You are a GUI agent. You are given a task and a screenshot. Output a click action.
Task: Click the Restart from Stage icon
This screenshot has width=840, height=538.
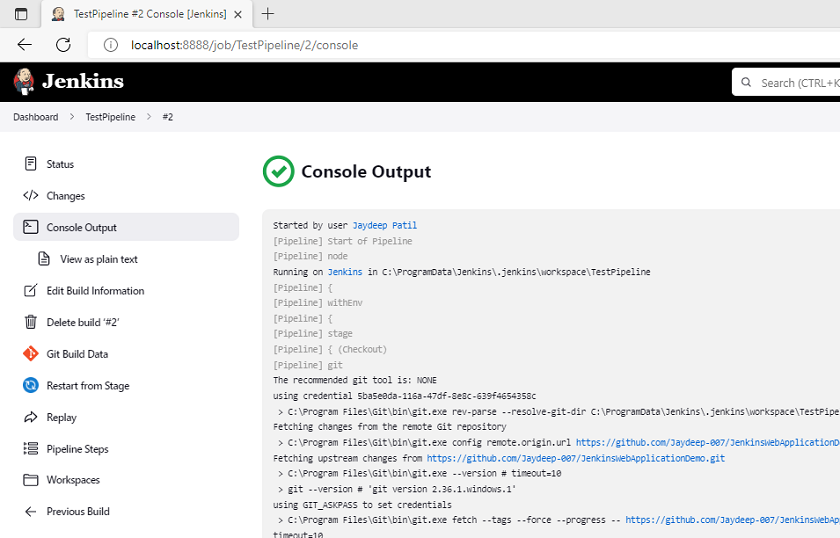pos(30,386)
